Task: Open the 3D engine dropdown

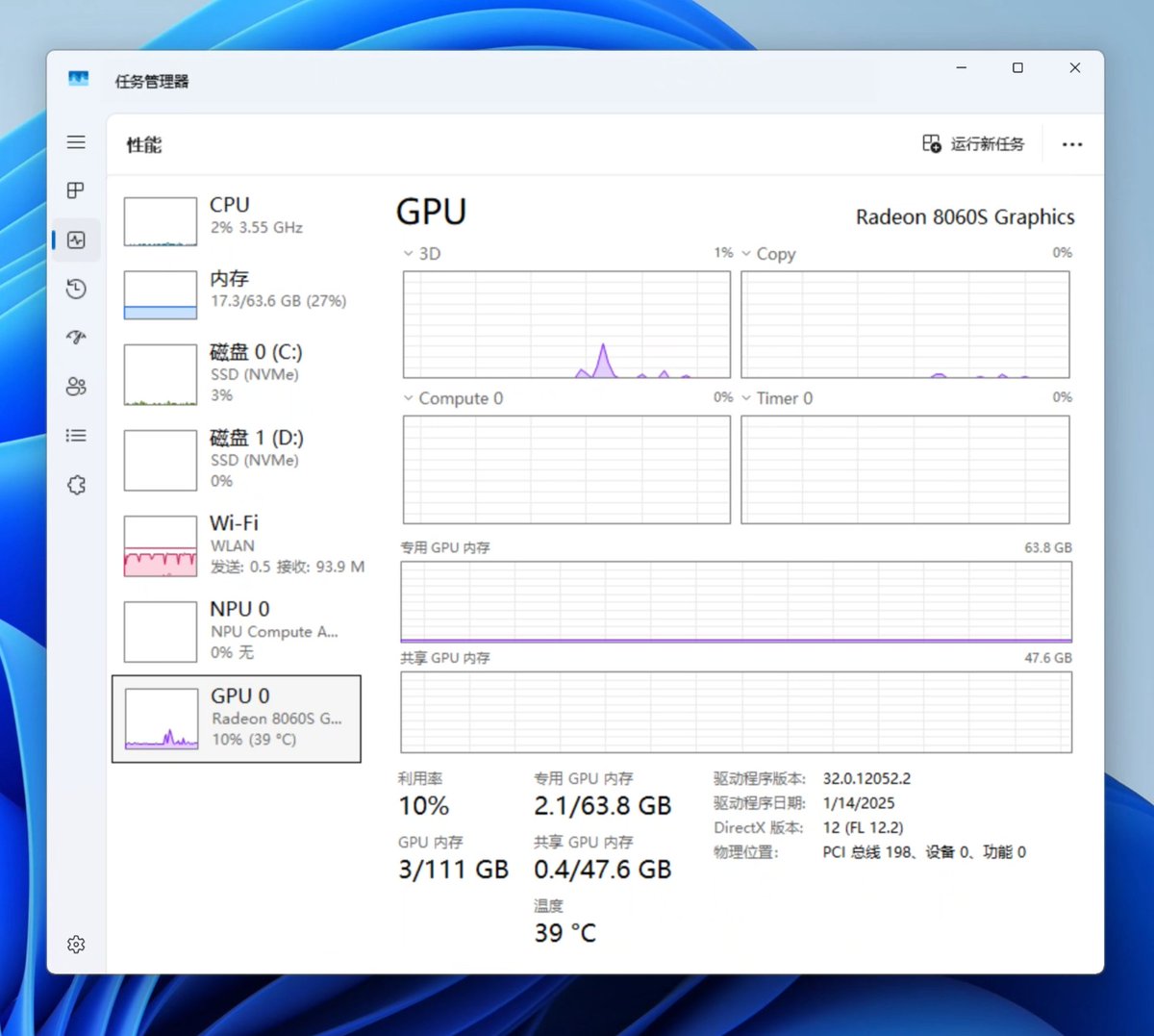Action: point(421,254)
